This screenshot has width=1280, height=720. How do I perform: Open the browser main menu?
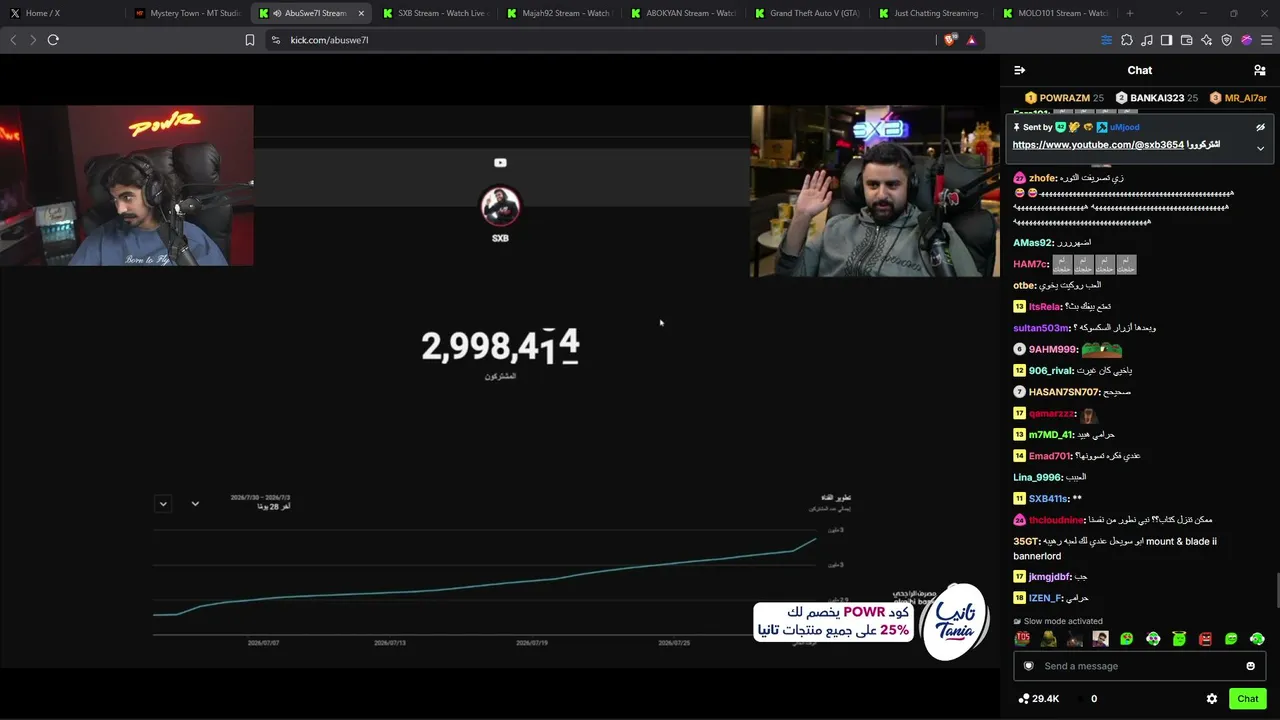(1267, 40)
